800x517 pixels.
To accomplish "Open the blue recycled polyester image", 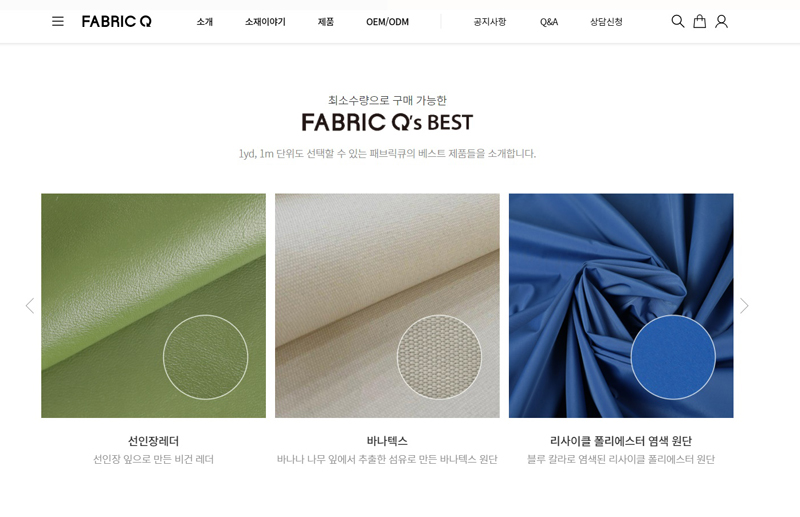I will click(621, 306).
